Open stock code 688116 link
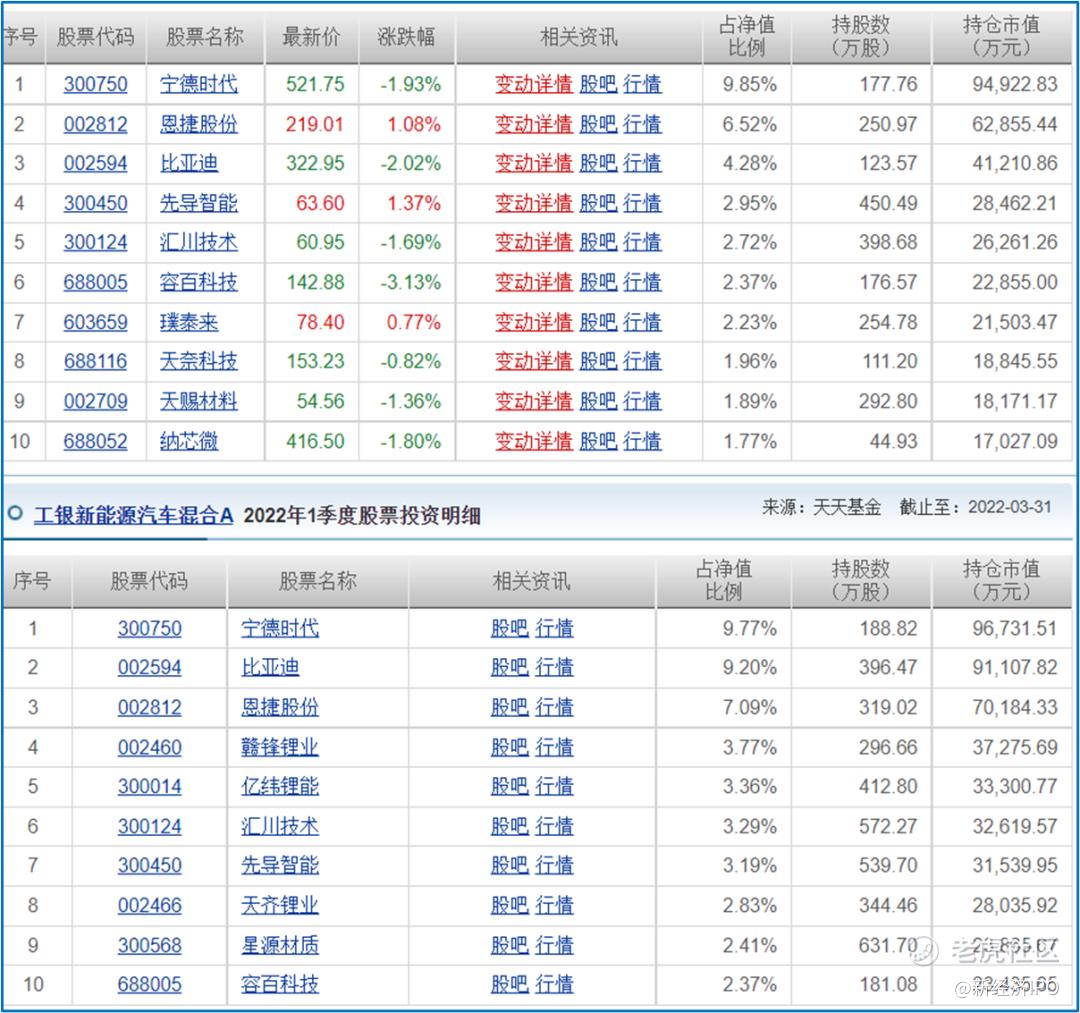This screenshot has height=1013, width=1080. tap(96, 362)
